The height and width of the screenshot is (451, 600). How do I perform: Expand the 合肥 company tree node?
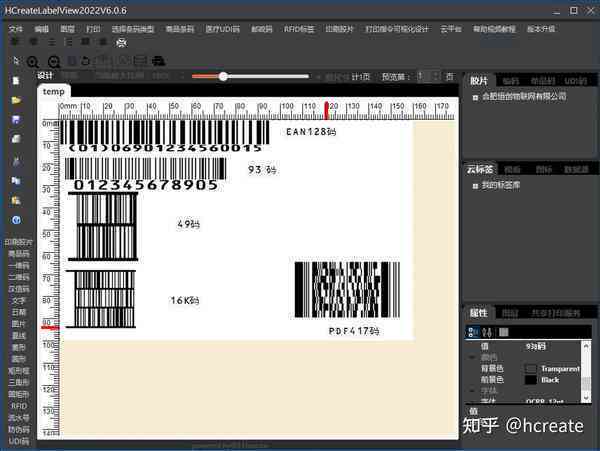(475, 98)
